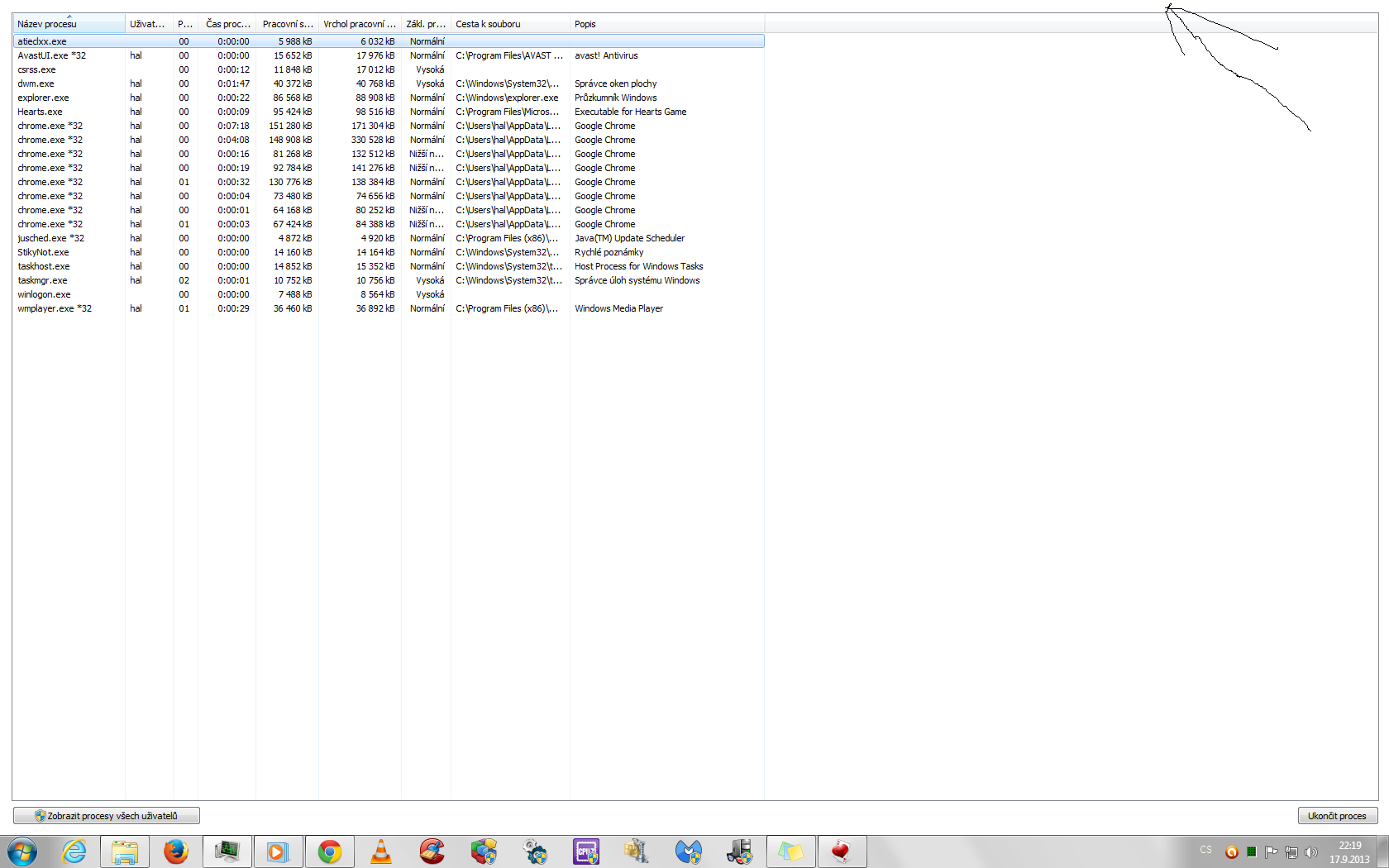Screen dimensions: 1389x868
Task: Launch Firefox from the taskbar
Action: [176, 851]
